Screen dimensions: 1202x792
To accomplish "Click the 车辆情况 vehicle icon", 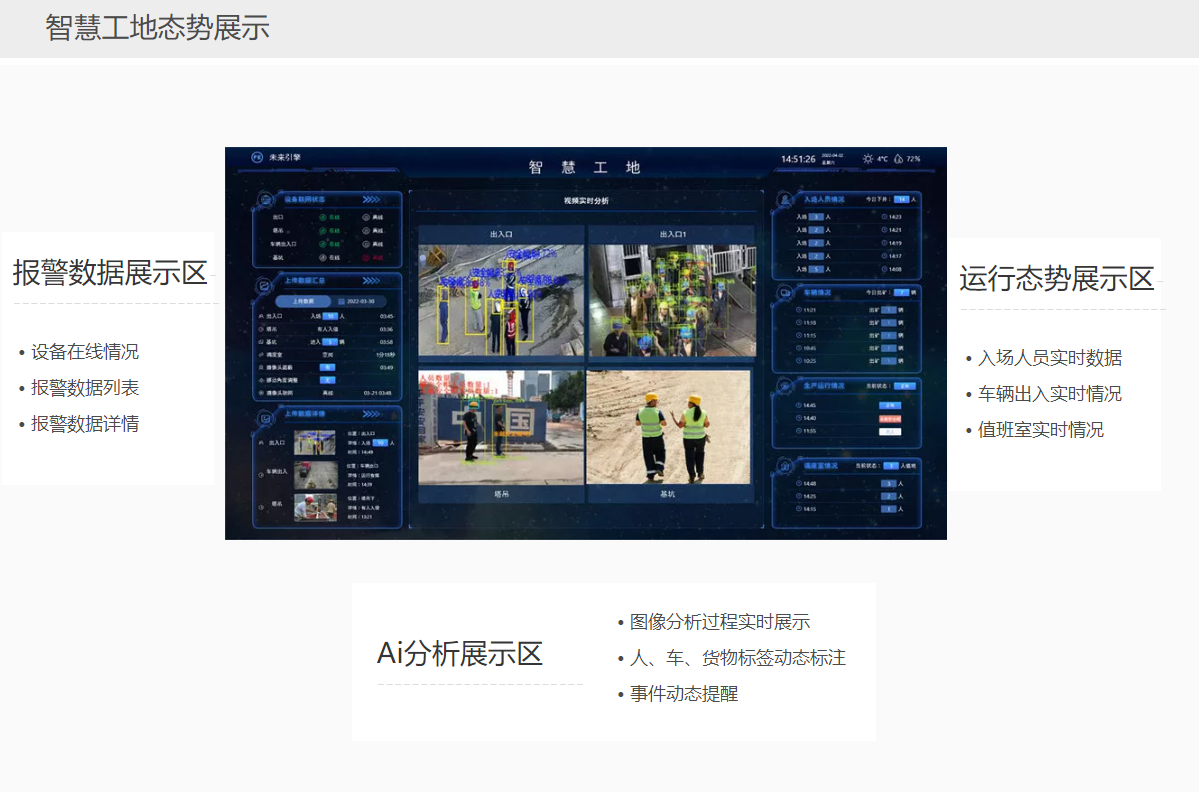I will [x=785, y=293].
